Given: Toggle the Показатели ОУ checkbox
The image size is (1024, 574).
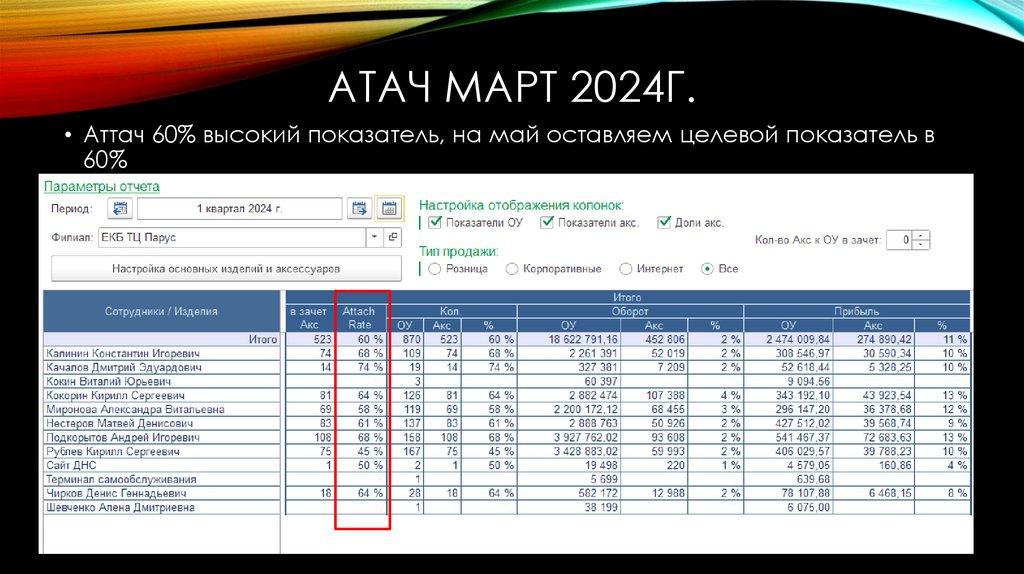Looking at the screenshot, I should pyautogui.click(x=433, y=222).
